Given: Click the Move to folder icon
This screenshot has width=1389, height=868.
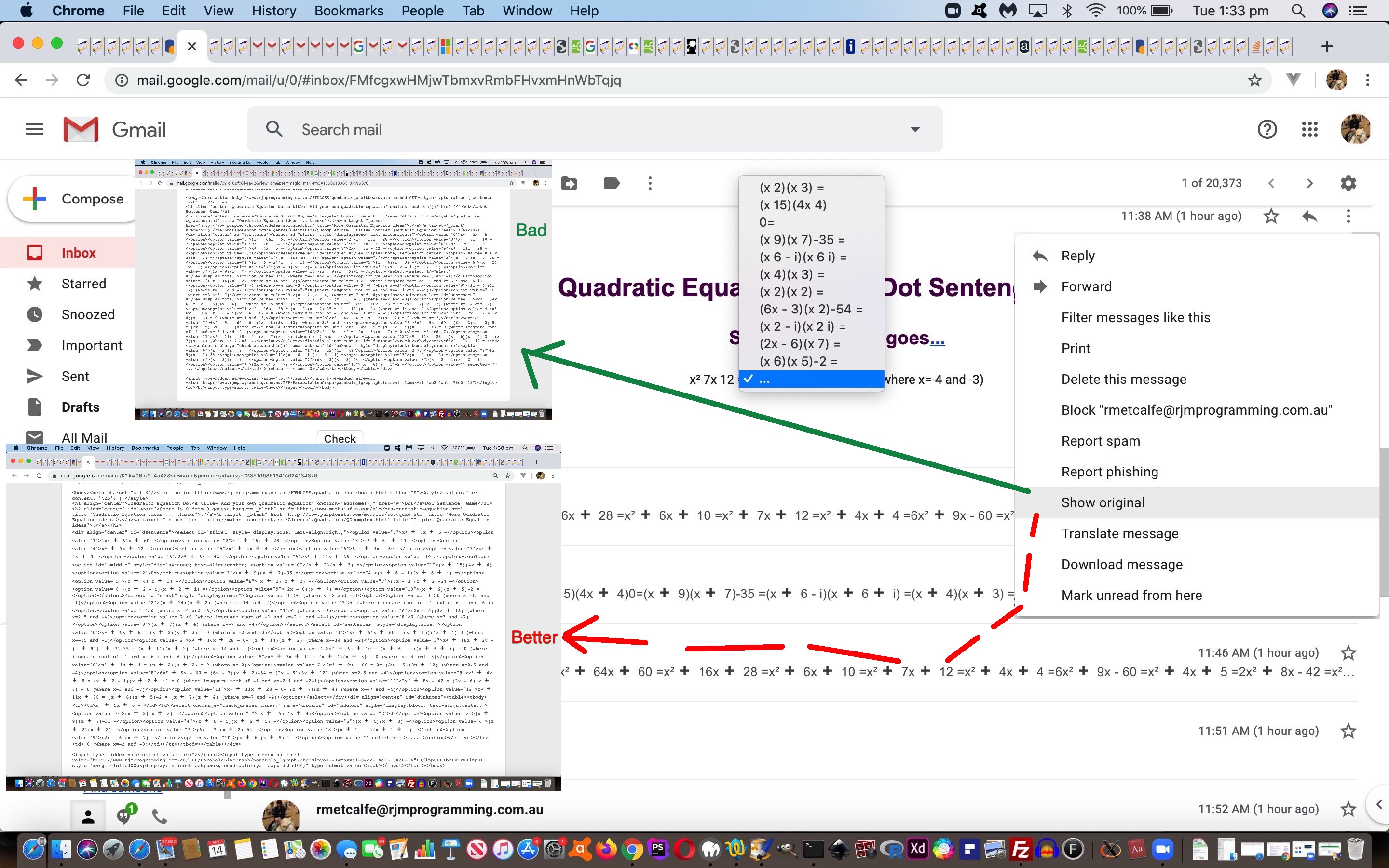Looking at the screenshot, I should pos(569,184).
